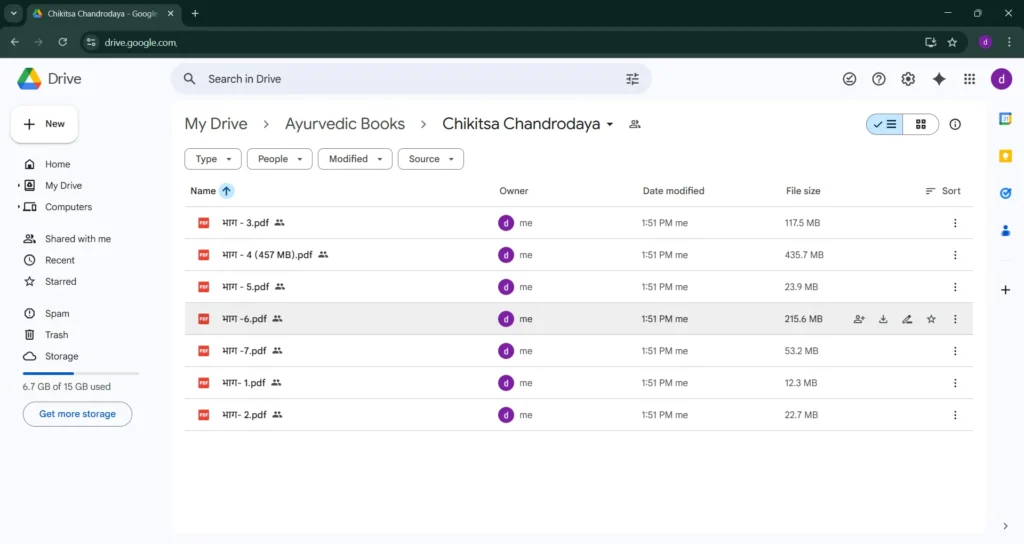This screenshot has height=544, width=1024.
Task: Open the settings gear icon
Action: click(x=908, y=79)
